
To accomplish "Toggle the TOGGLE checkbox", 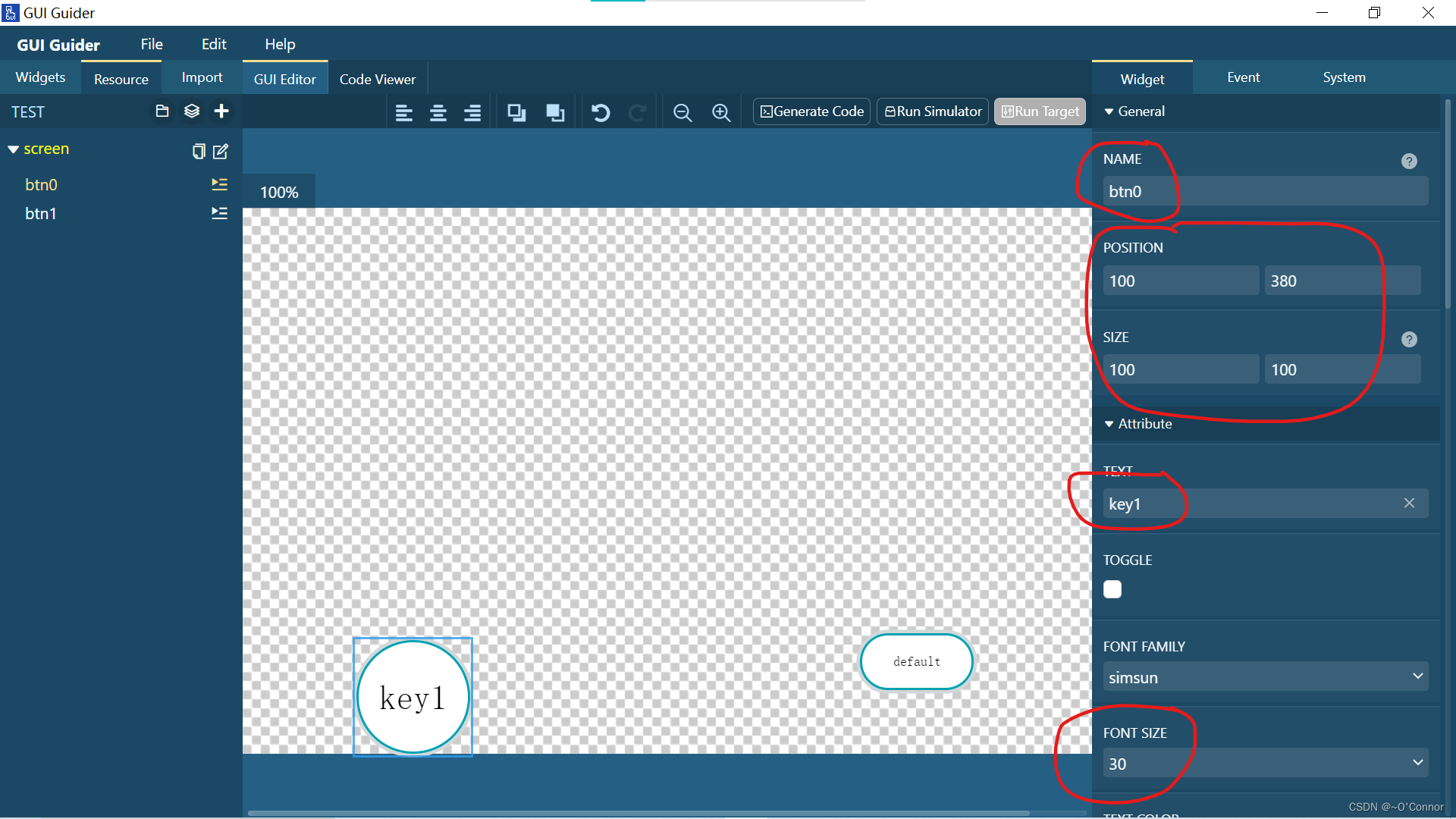I will pos(1112,589).
